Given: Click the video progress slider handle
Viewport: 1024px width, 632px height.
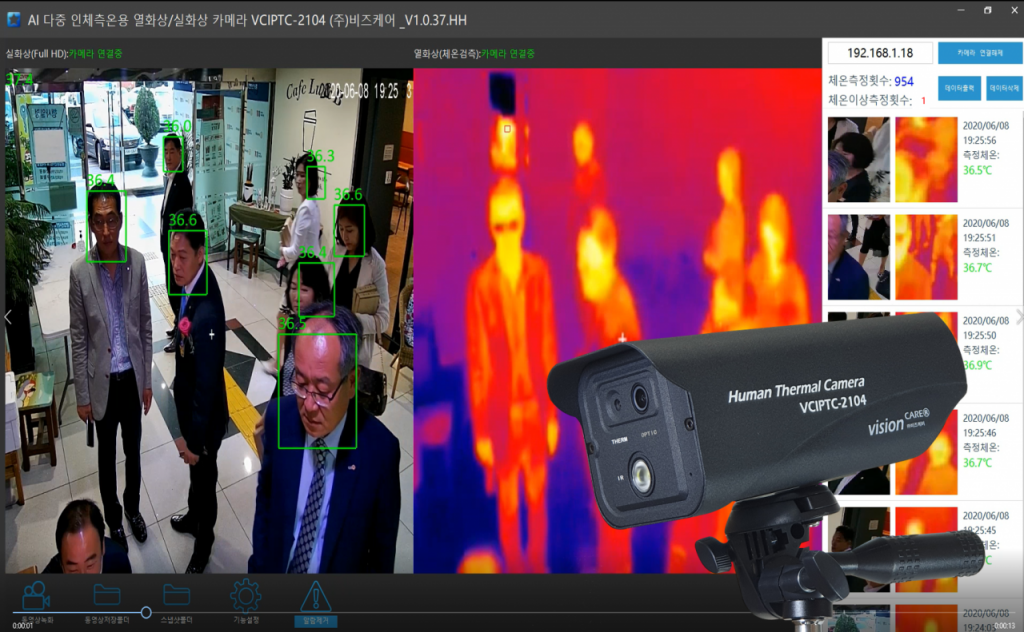Looking at the screenshot, I should tap(146, 612).
